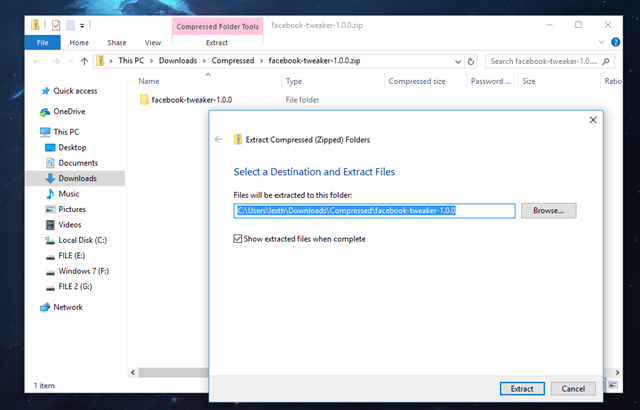Open the facebook-tweaker-1.0.0 folder icon
The image size is (640, 410).
tap(144, 100)
